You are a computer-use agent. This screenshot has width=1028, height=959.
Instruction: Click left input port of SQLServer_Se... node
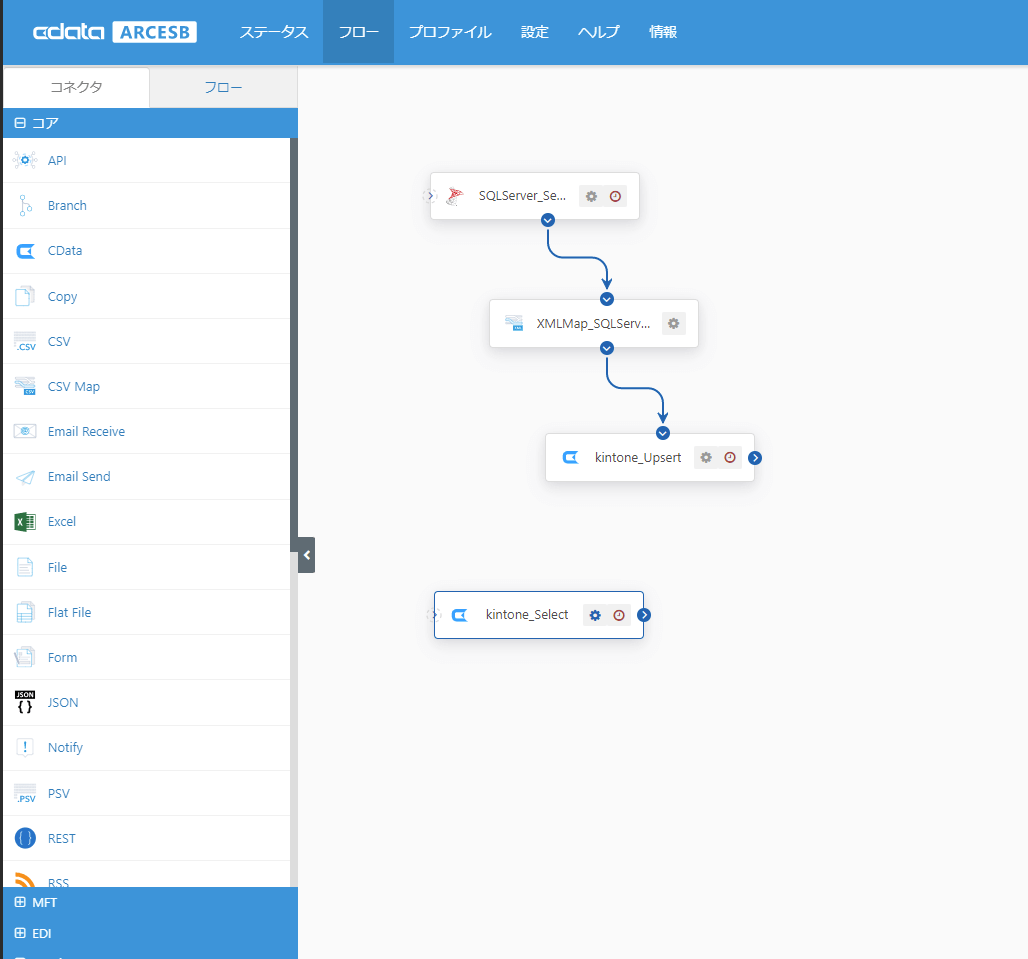pos(430,195)
